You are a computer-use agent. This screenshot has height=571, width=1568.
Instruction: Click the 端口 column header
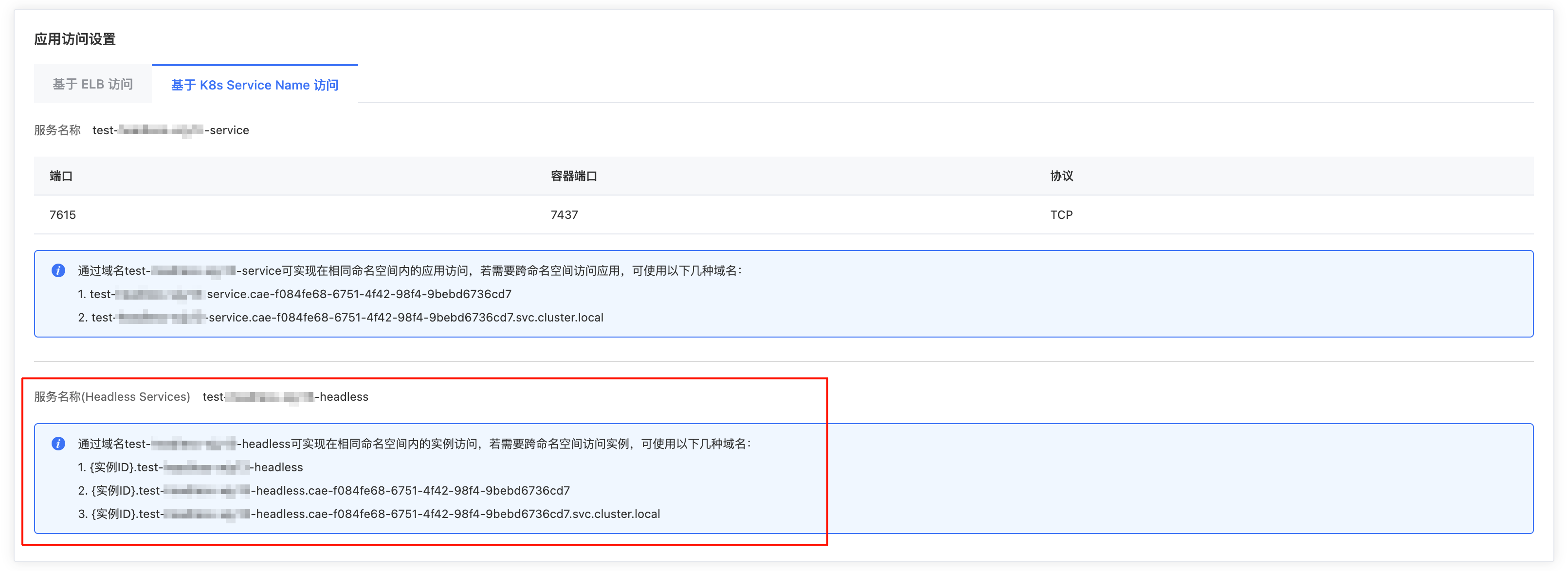tap(61, 176)
